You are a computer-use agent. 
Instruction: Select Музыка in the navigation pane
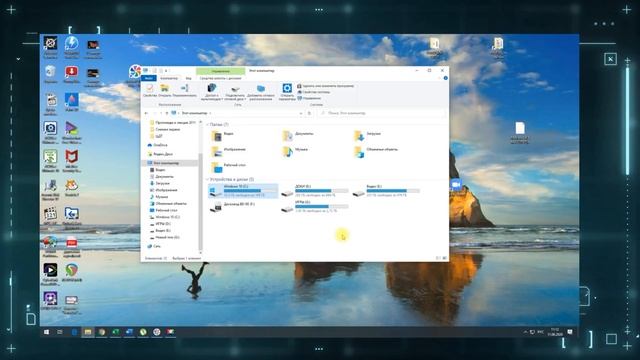[x=159, y=197]
